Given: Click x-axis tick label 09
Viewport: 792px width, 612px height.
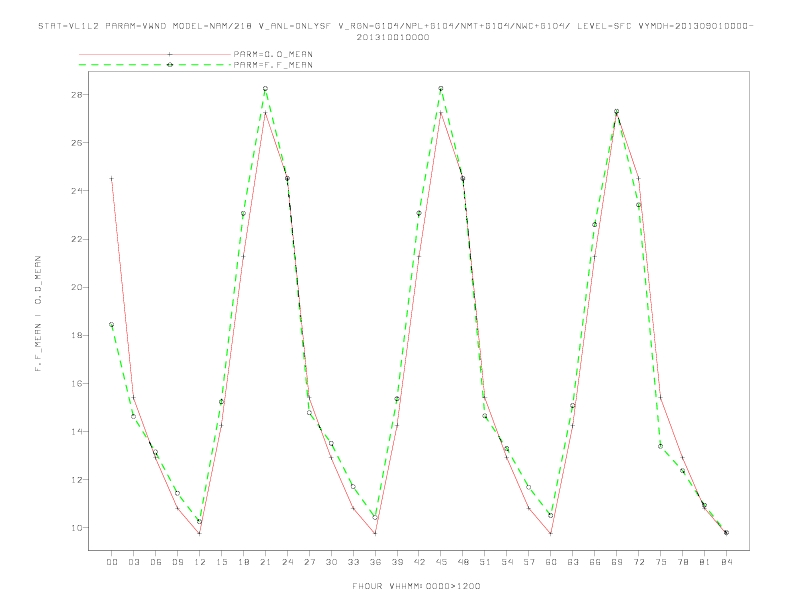Looking at the screenshot, I should tap(177, 562).
